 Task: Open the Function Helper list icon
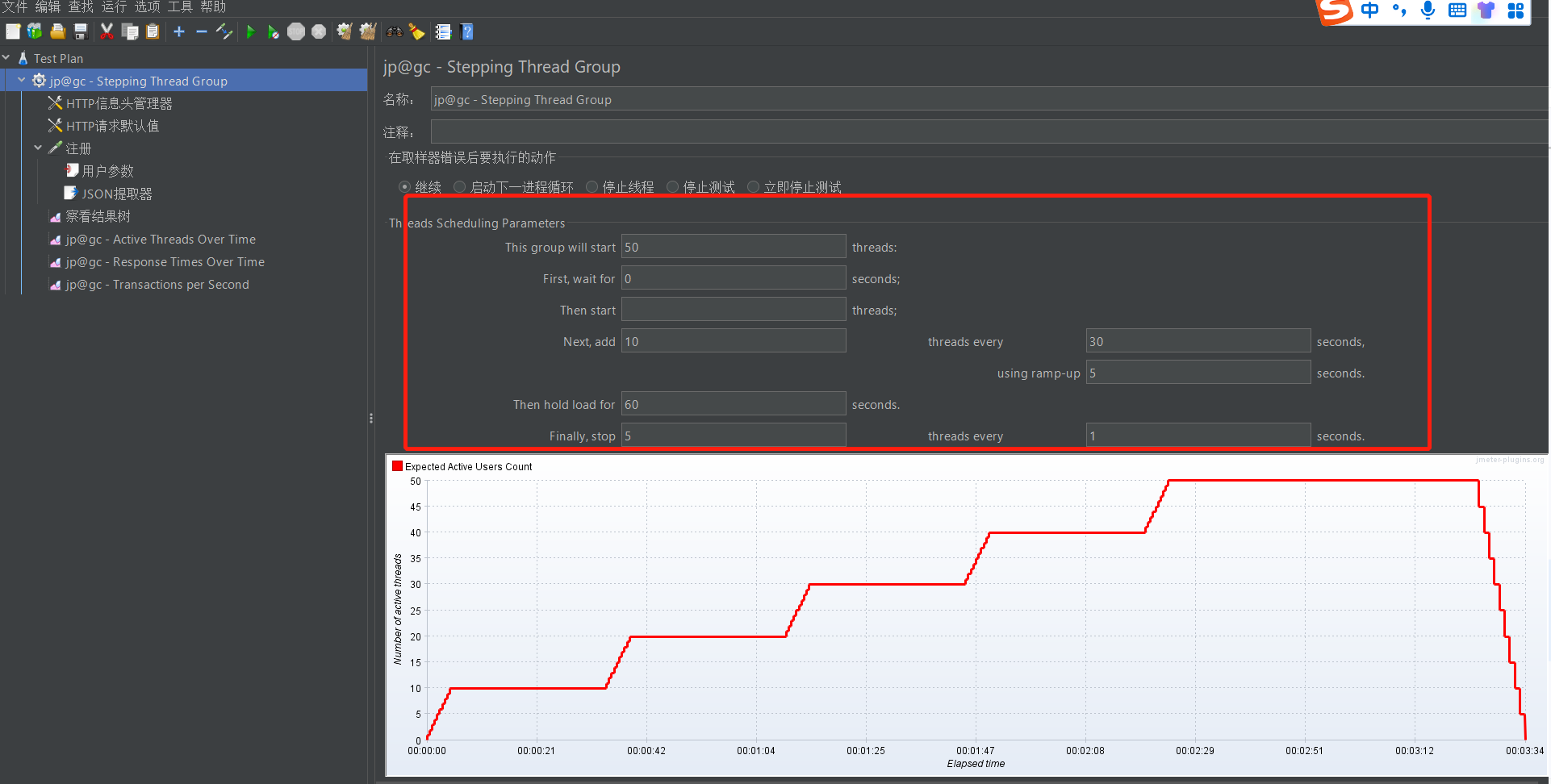point(443,31)
